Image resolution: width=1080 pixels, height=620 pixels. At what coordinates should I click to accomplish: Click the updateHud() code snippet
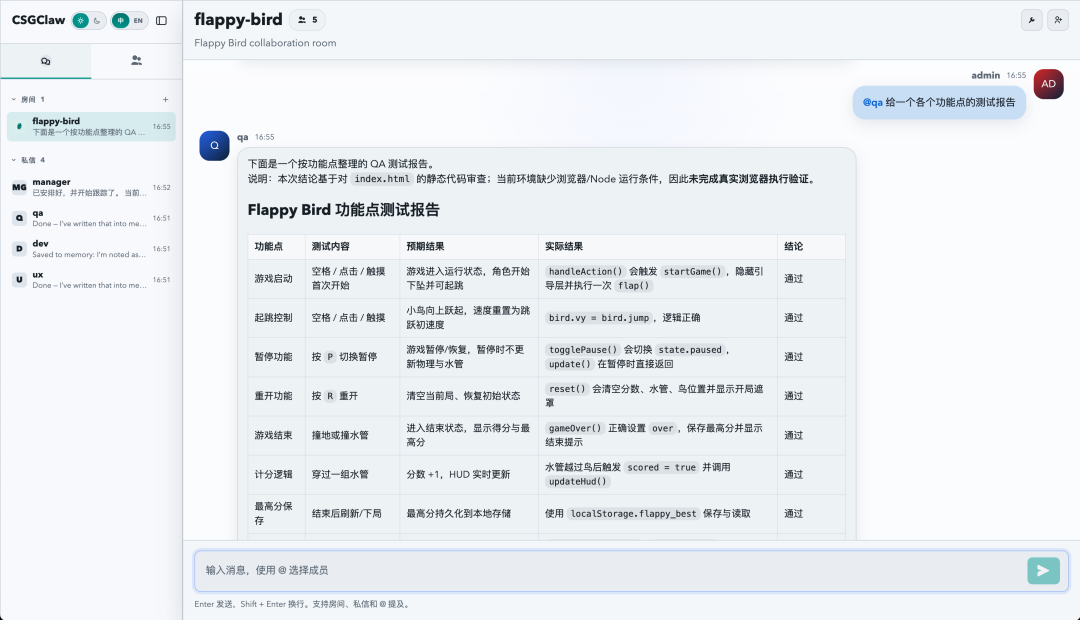point(578,482)
